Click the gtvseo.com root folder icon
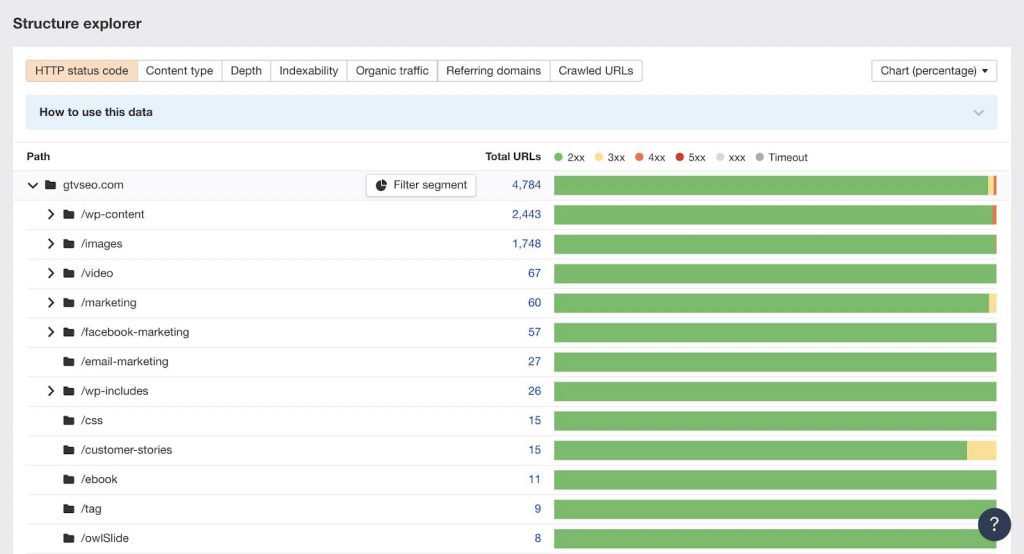Screen dimensions: 1024x554 point(51,185)
